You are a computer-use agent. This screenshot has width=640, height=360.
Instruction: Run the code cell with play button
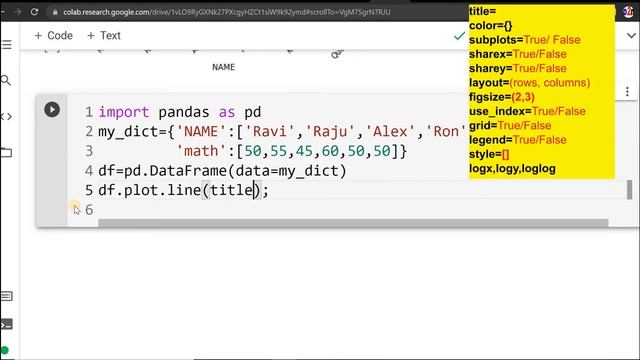[x=52, y=110]
